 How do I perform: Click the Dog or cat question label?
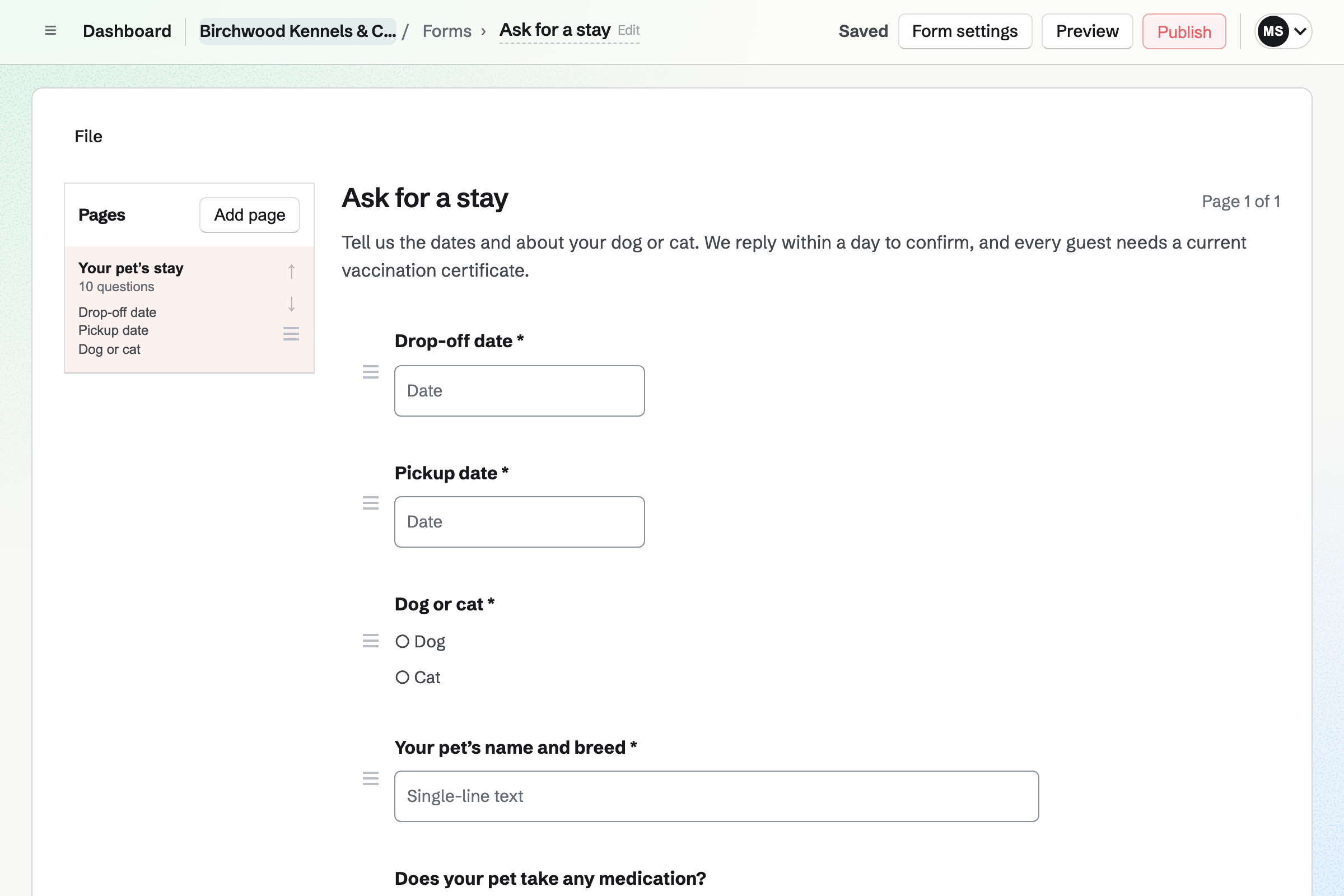(x=445, y=604)
